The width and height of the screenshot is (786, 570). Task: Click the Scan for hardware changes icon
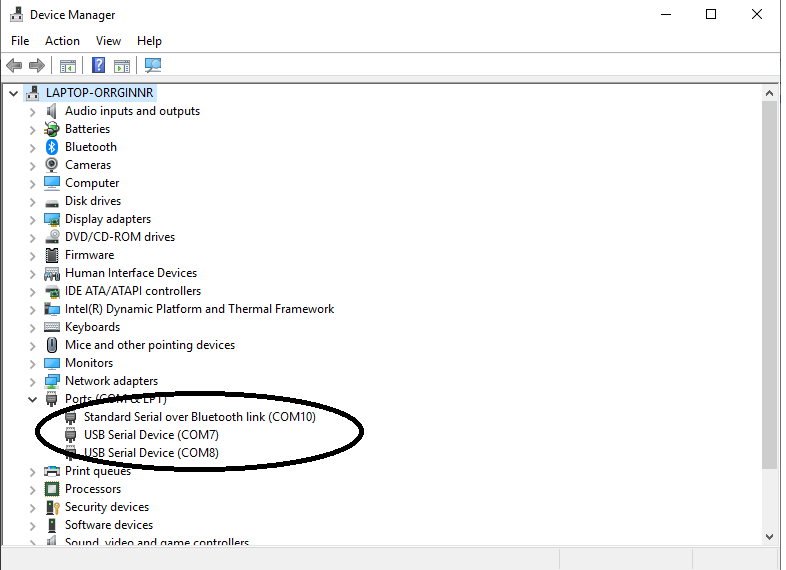(153, 66)
